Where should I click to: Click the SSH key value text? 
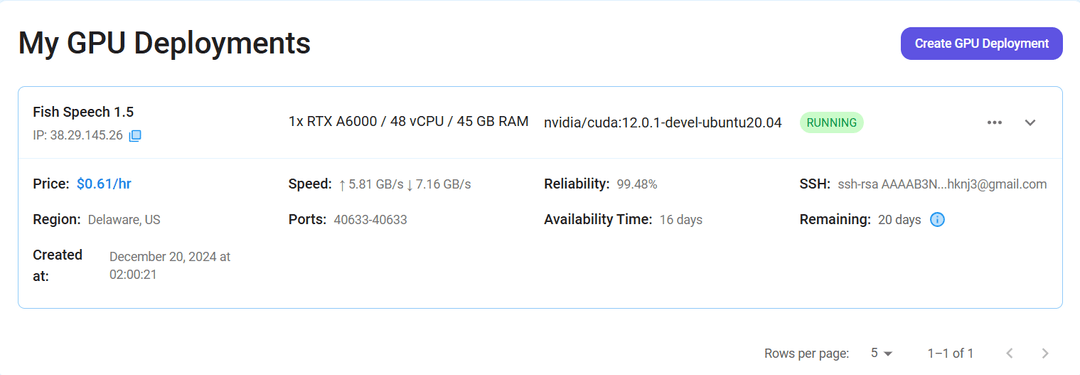[x=942, y=184]
